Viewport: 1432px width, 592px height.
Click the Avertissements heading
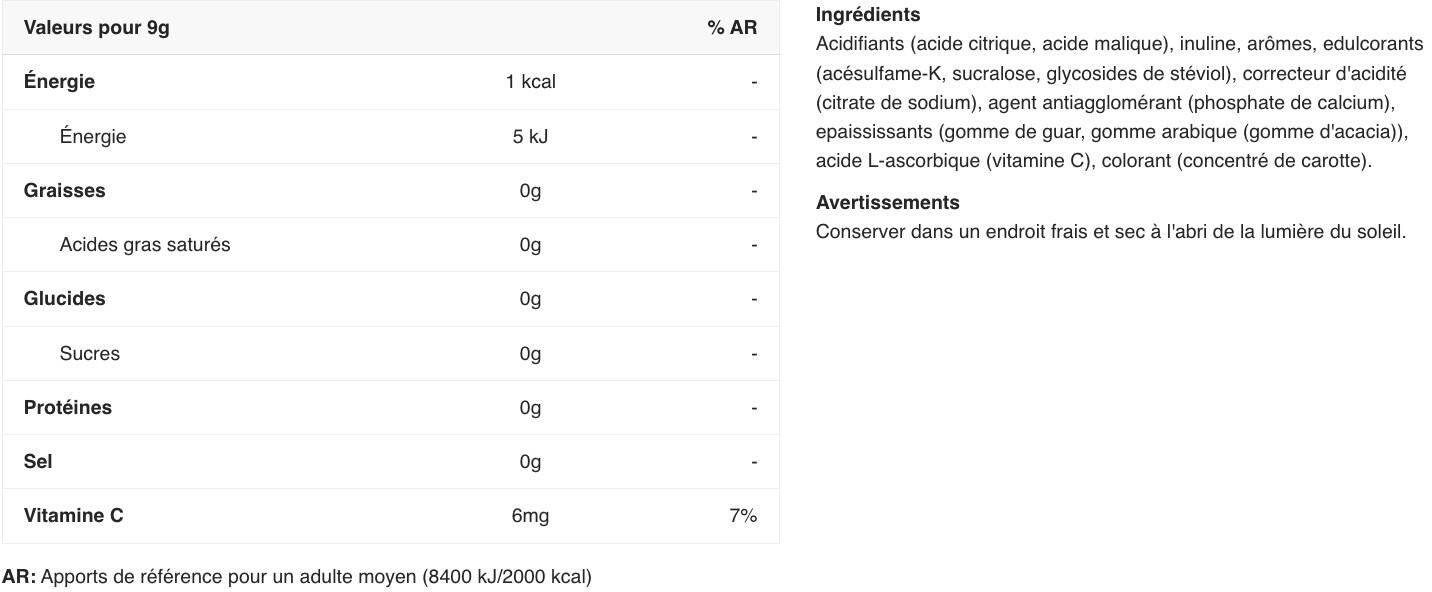tap(887, 203)
